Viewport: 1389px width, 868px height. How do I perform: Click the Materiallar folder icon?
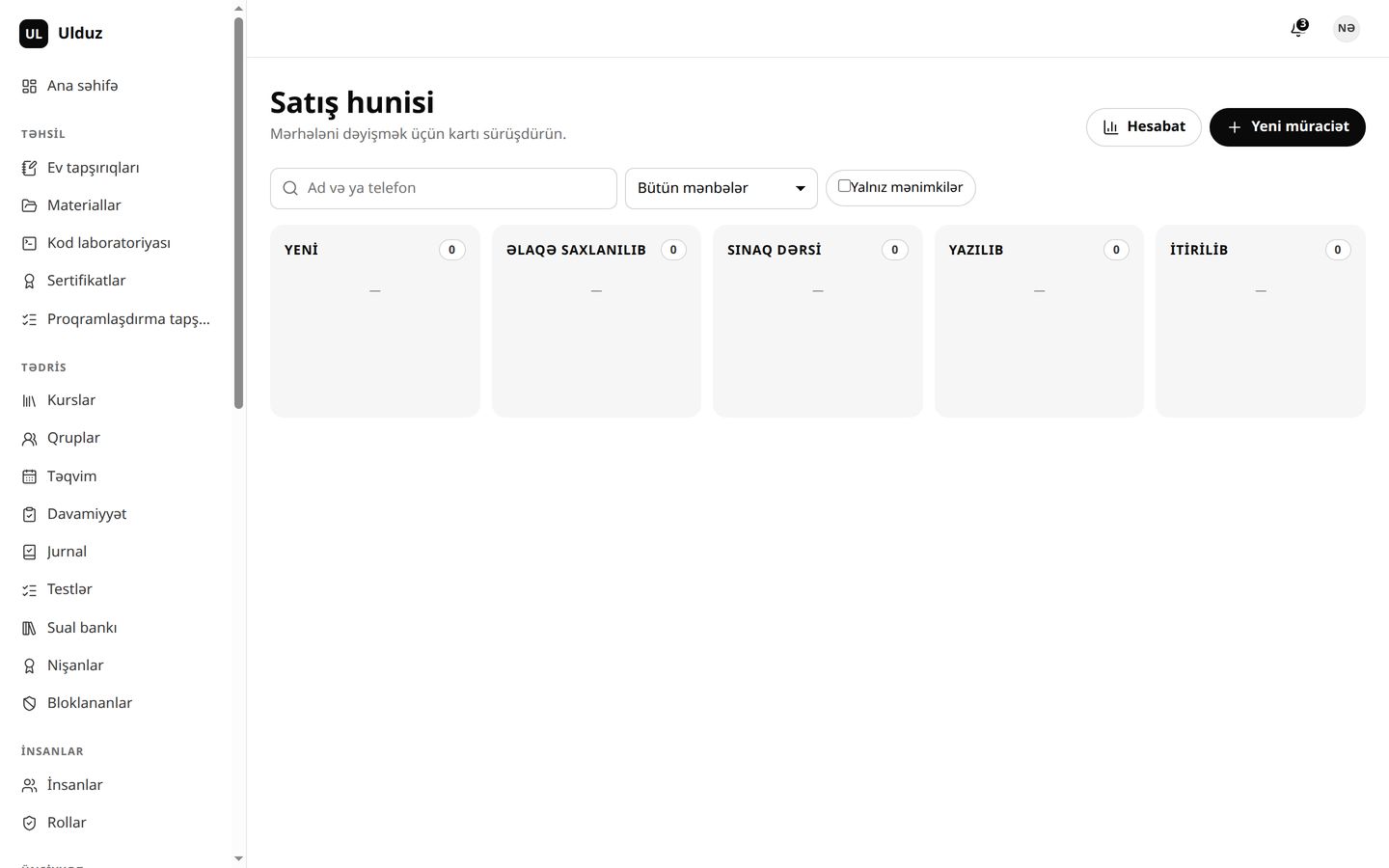click(x=29, y=205)
